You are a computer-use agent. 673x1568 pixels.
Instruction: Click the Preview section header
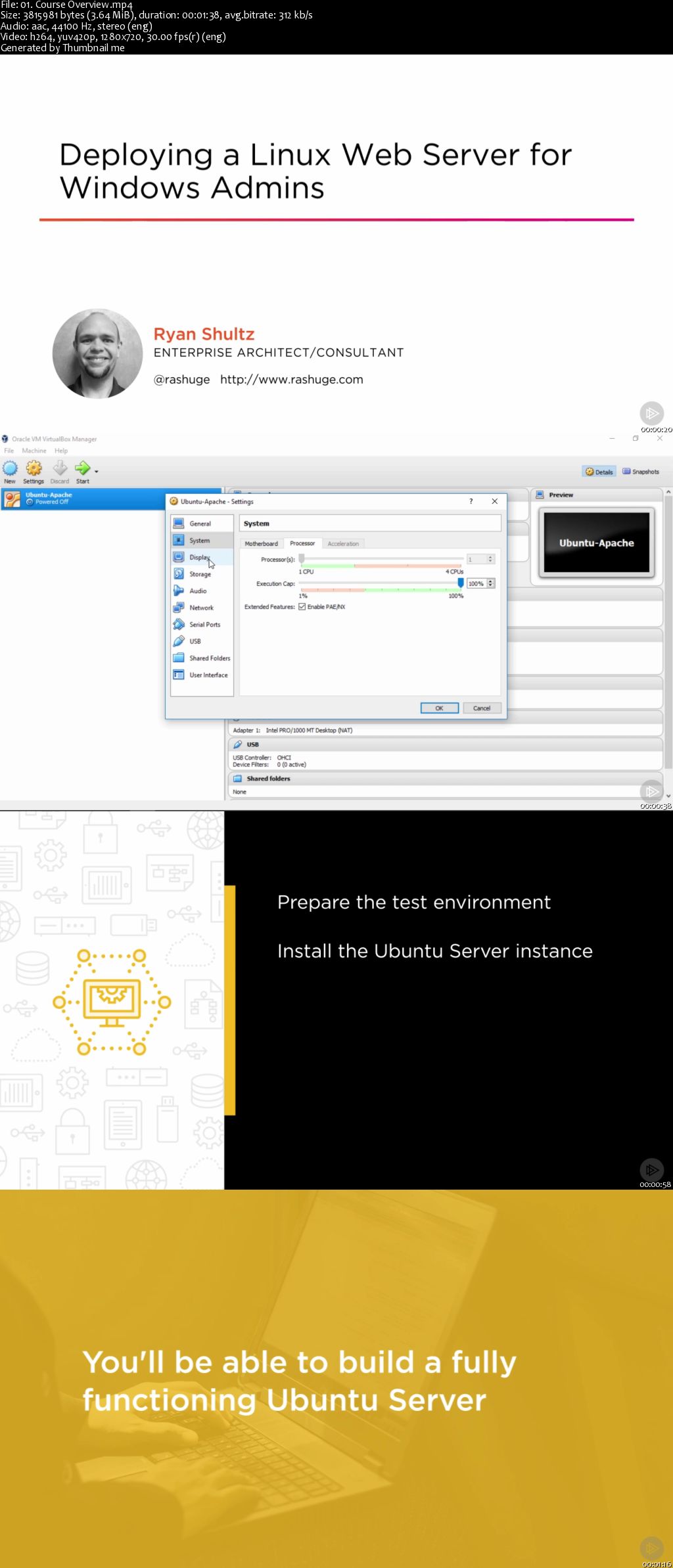tap(595, 495)
